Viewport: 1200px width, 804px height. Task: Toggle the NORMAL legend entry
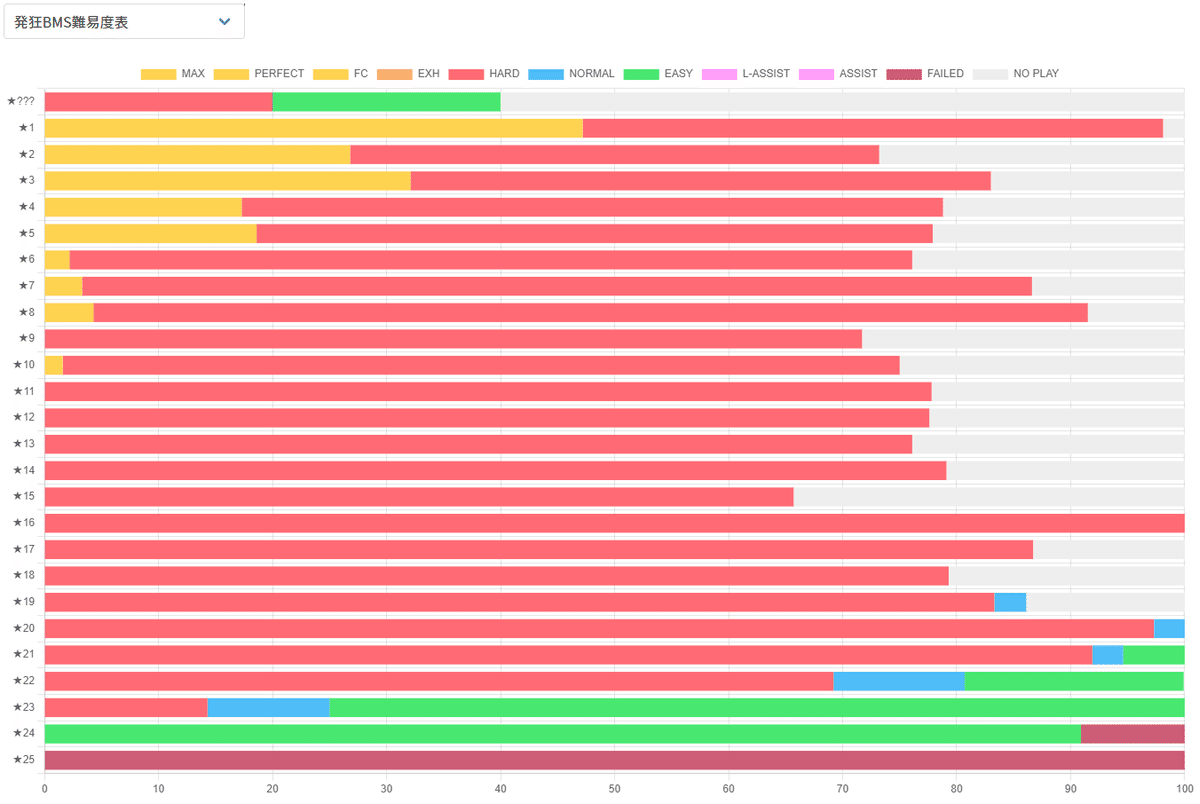[571, 74]
